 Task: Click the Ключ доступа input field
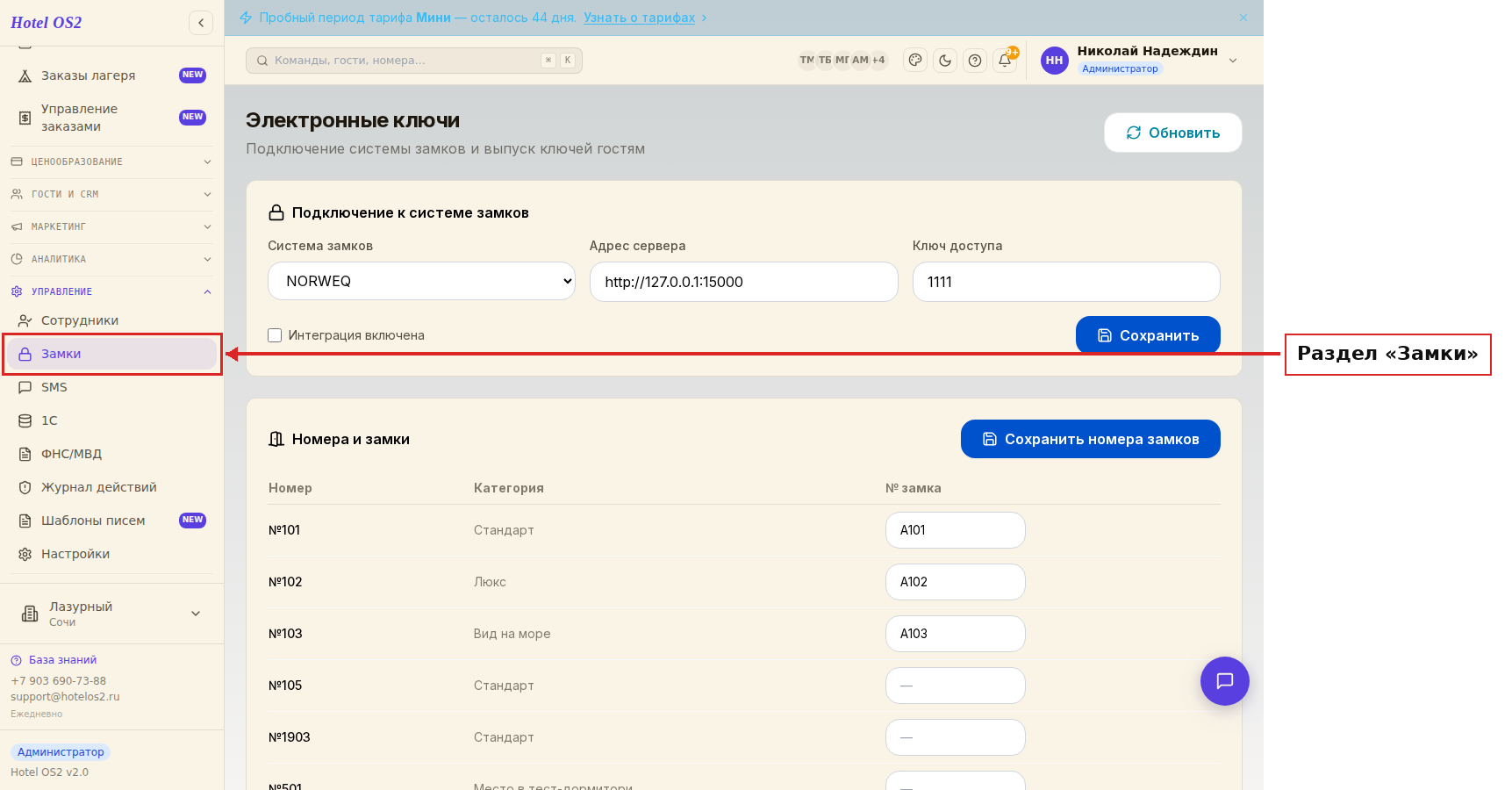tap(1066, 282)
